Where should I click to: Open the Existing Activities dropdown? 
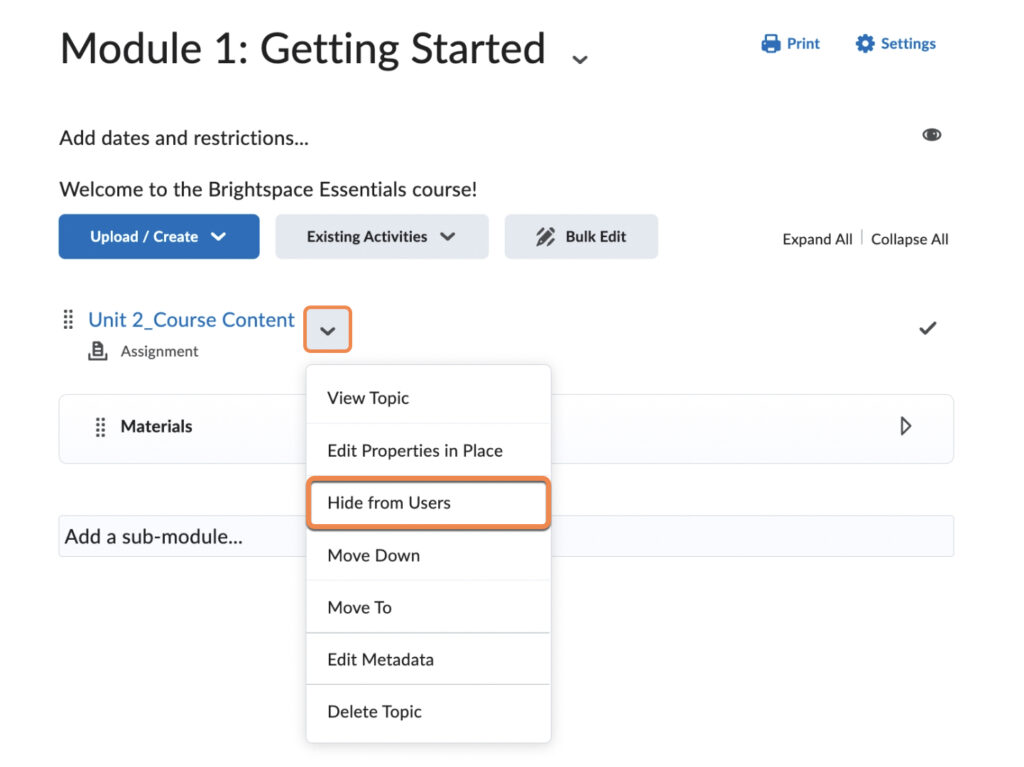pyautogui.click(x=381, y=237)
